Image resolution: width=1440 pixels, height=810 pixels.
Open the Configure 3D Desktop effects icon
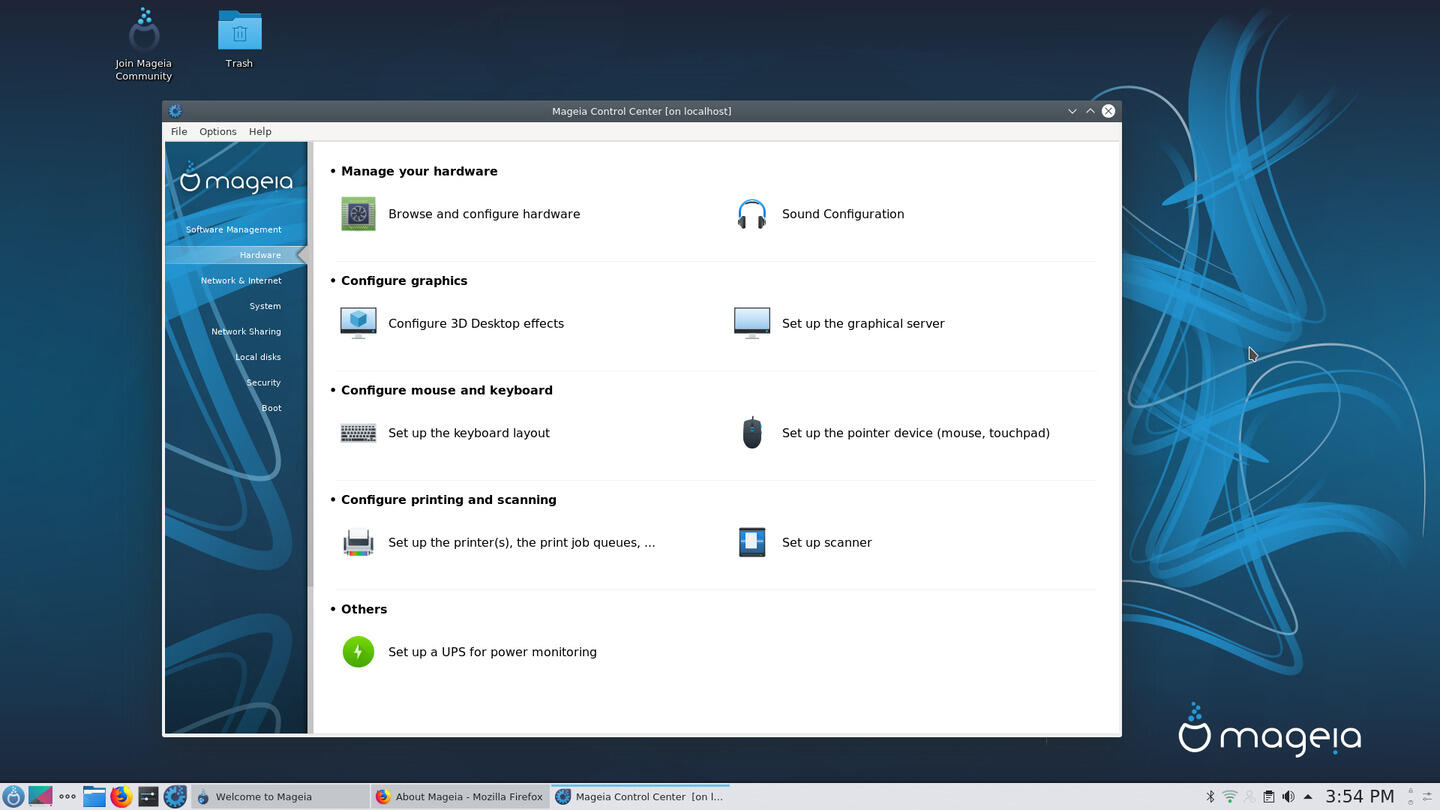coord(358,323)
